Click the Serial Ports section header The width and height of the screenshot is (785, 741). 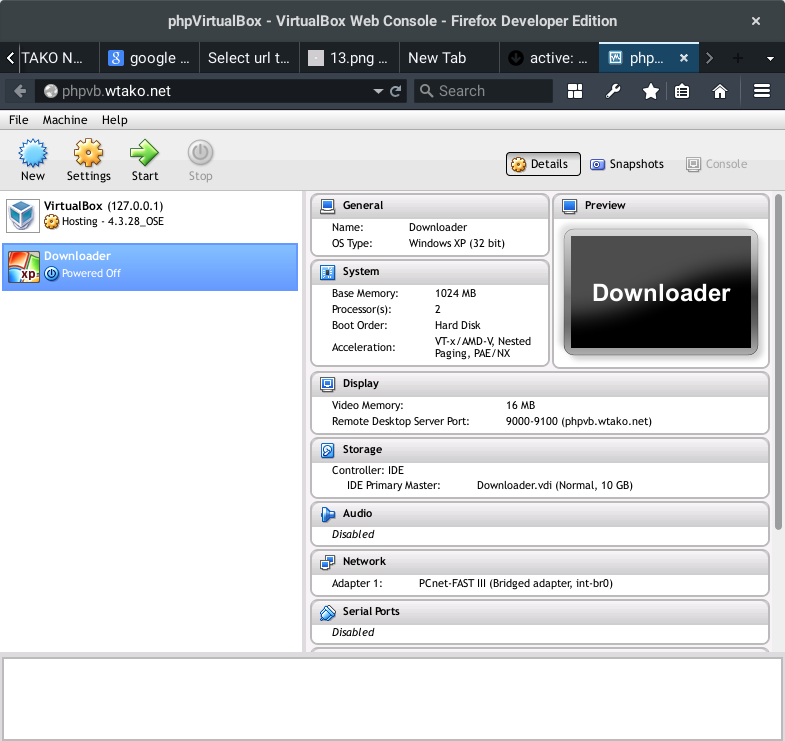(x=540, y=612)
